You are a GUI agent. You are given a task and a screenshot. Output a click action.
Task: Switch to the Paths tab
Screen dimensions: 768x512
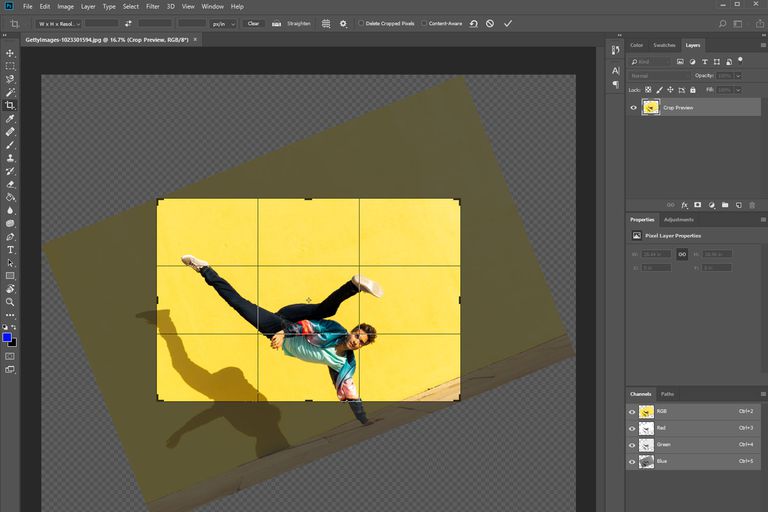pos(667,394)
